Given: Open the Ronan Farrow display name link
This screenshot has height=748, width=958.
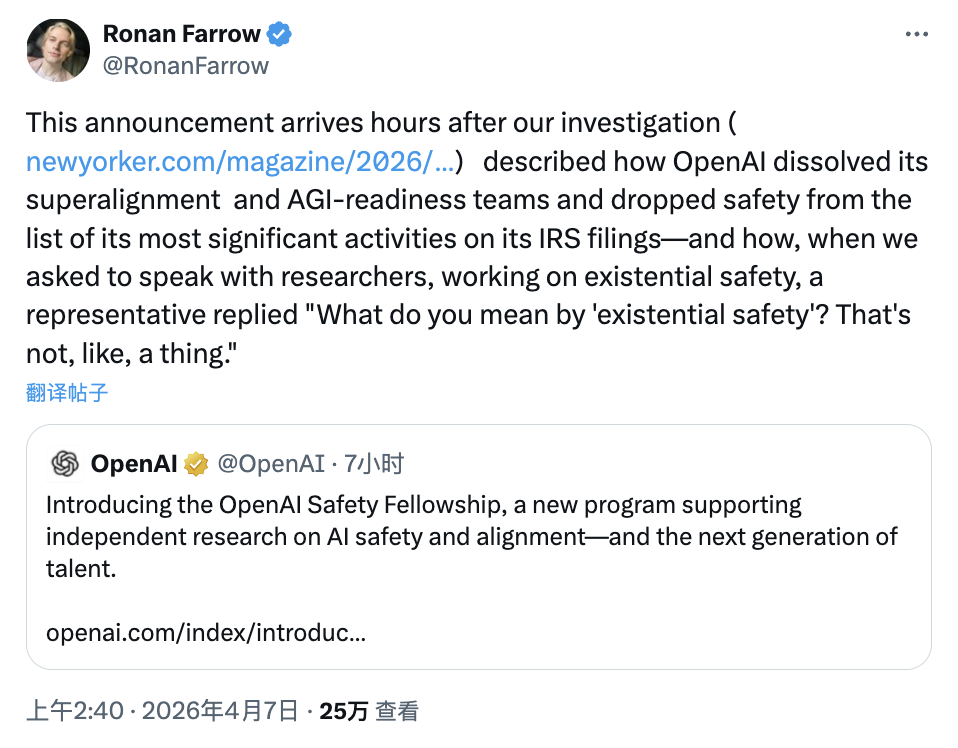Looking at the screenshot, I should pos(181,34).
